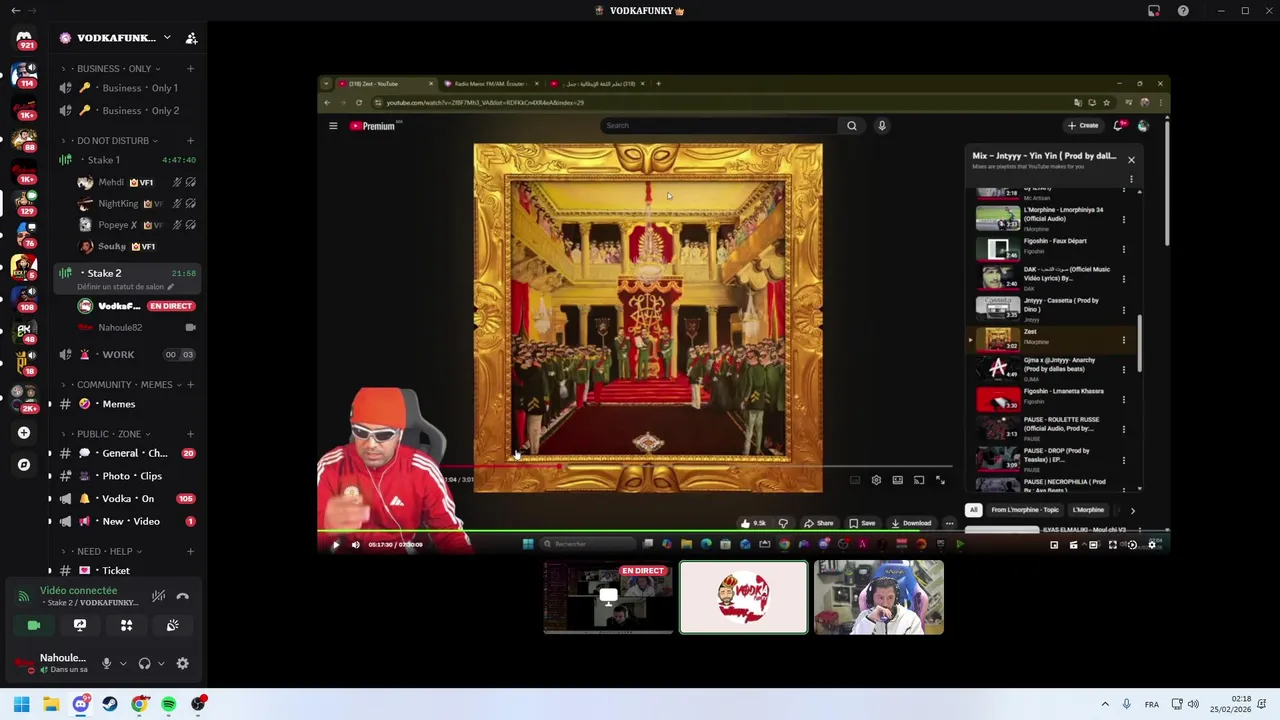
Task: Toggle your camera in the voice panel
Action: pyautogui.click(x=34, y=625)
